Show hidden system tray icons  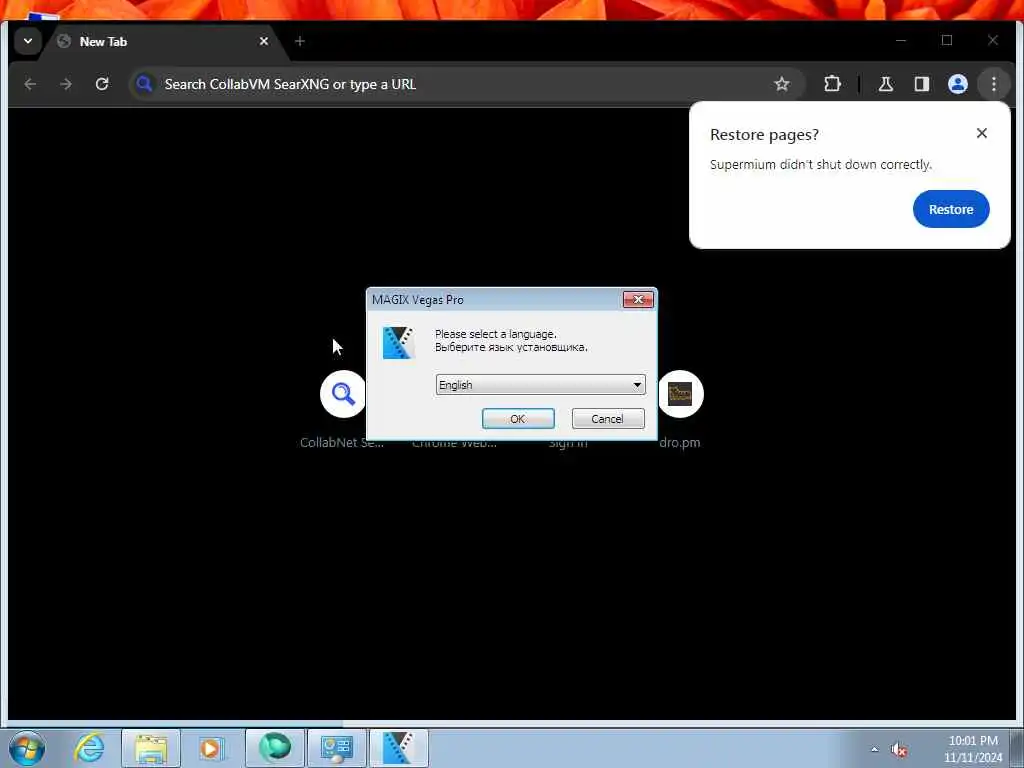pyautogui.click(x=874, y=749)
